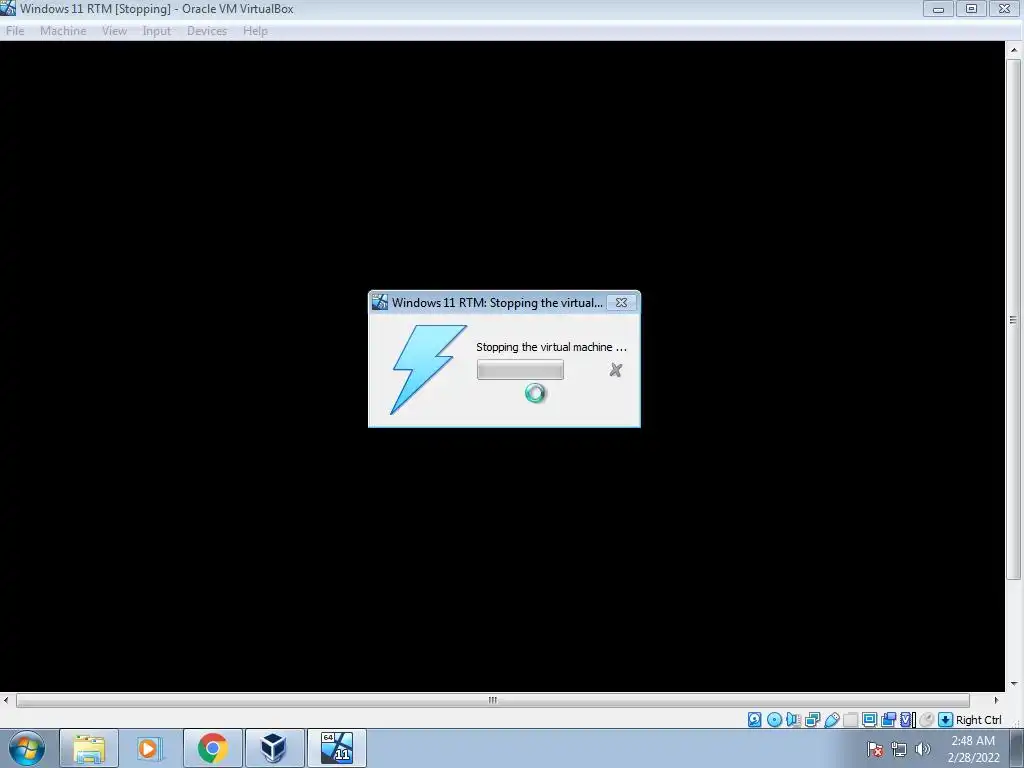Open VirtualBox Manager from the taskbar
The height and width of the screenshot is (768, 1024).
click(x=274, y=748)
